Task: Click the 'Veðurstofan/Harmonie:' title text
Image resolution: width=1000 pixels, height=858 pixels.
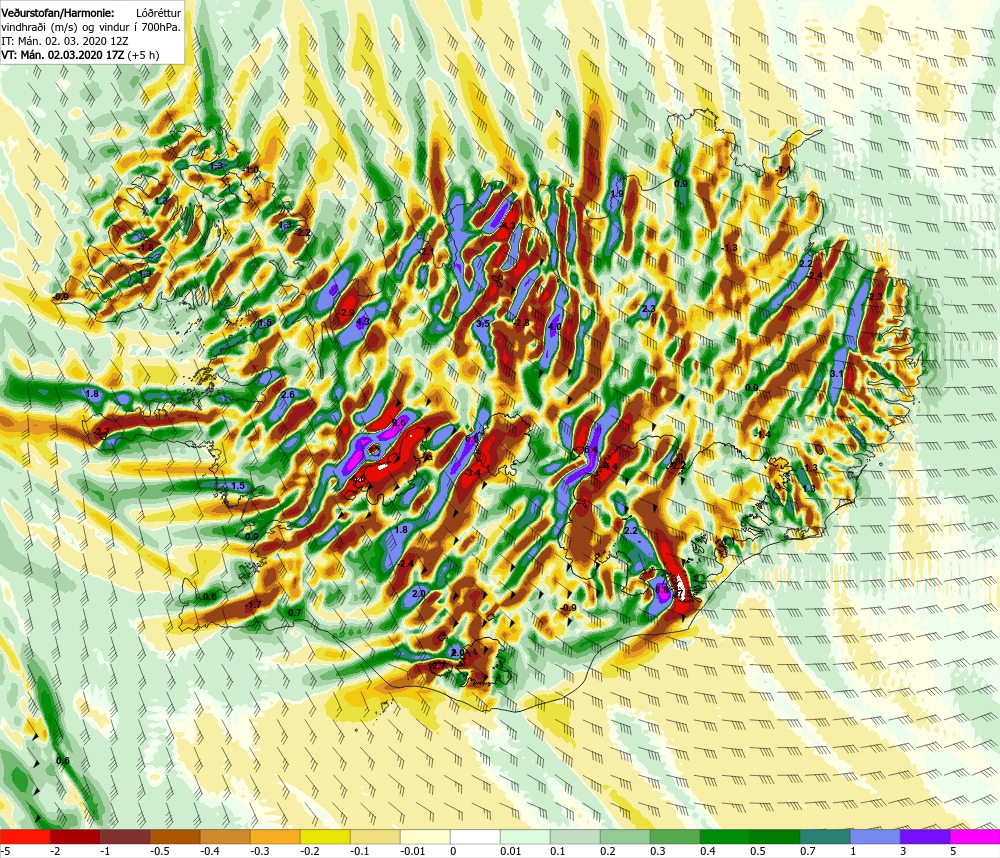Action: tap(57, 13)
